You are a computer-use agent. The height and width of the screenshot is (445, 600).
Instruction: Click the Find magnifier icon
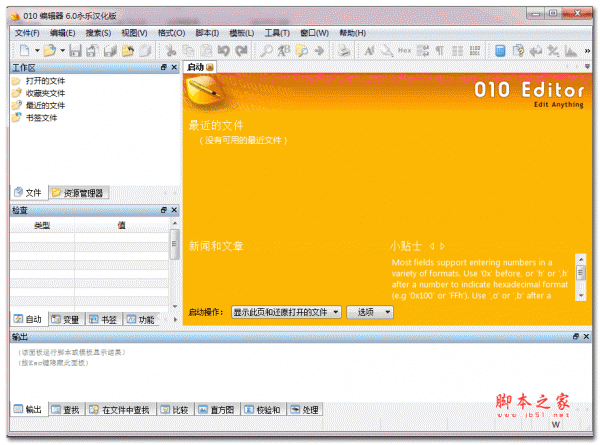tap(266, 51)
